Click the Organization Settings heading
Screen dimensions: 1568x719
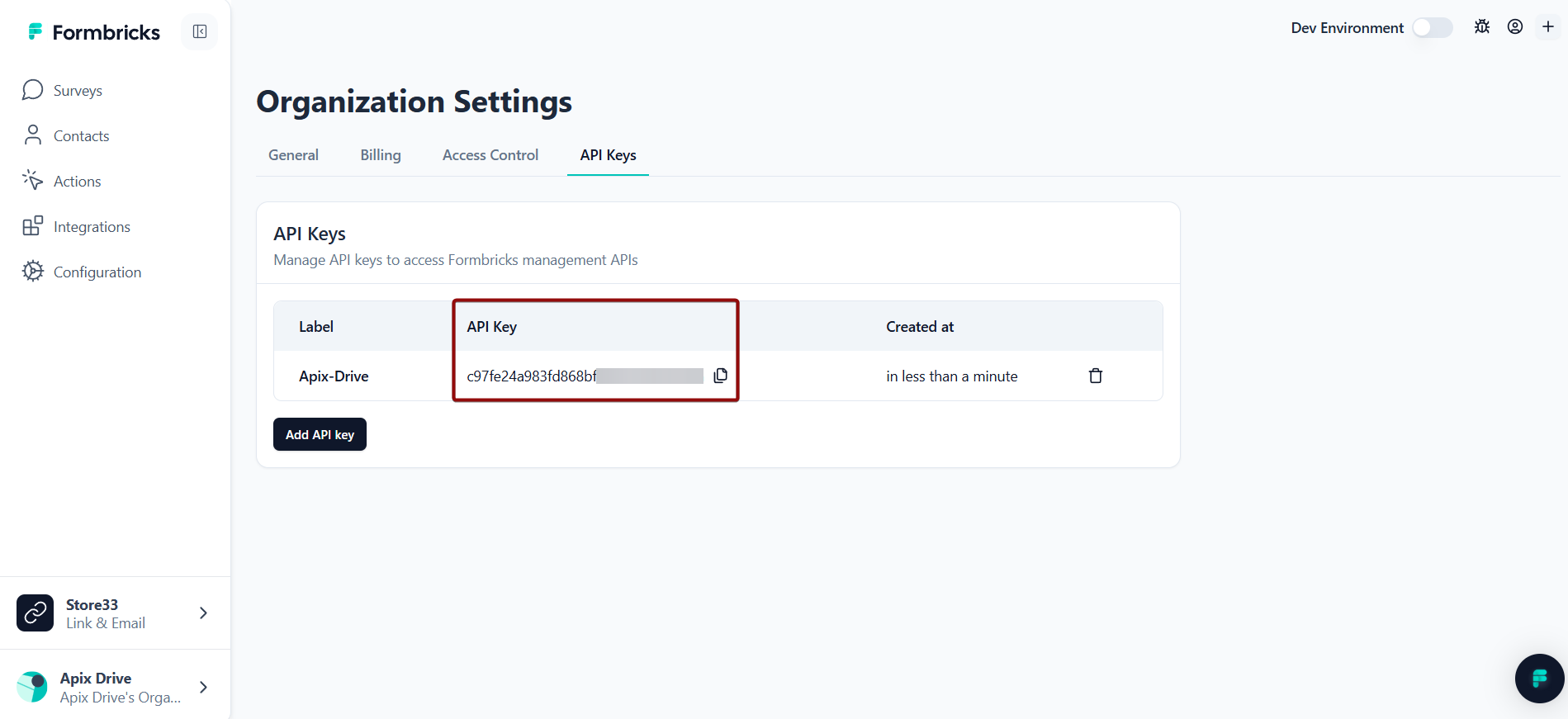[415, 102]
